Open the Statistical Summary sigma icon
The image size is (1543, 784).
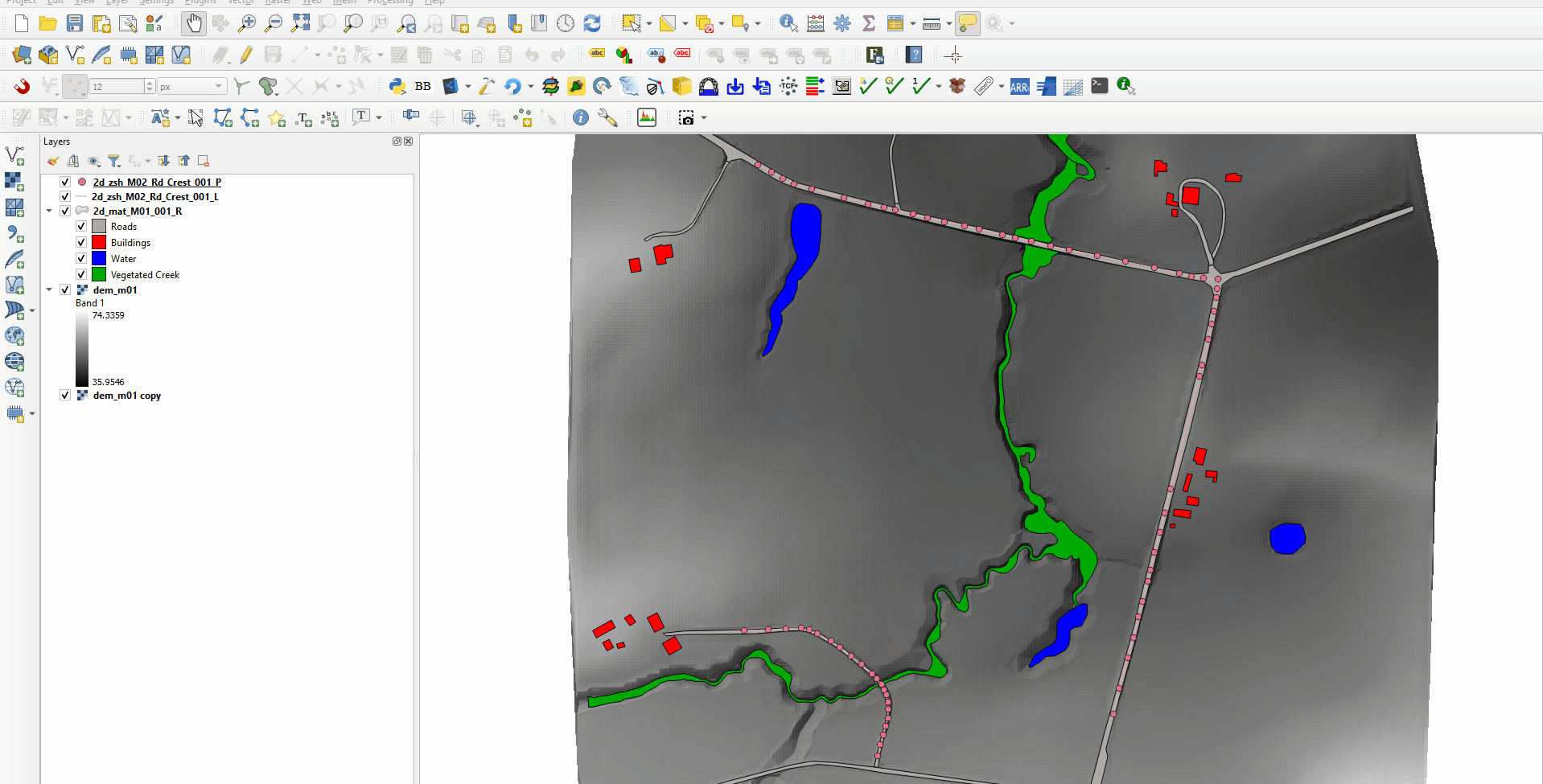pos(869,23)
